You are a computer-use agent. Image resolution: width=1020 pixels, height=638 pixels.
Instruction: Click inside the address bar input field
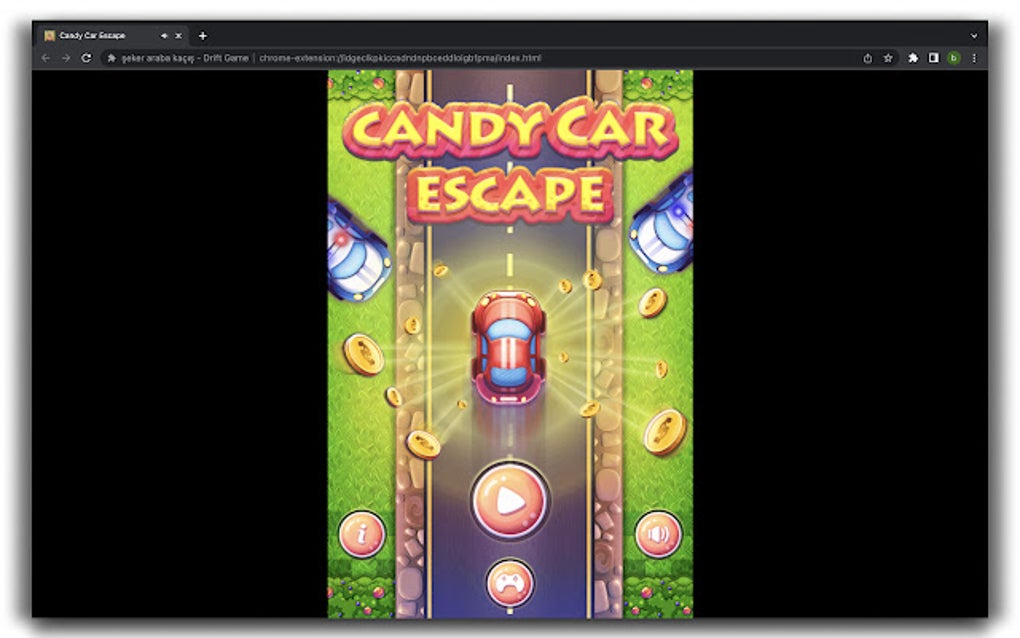[600, 58]
